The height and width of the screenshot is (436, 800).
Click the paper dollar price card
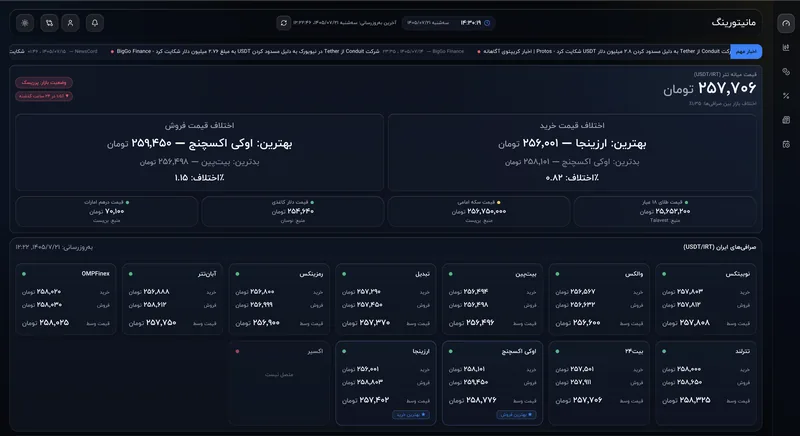pyautogui.click(x=292, y=211)
